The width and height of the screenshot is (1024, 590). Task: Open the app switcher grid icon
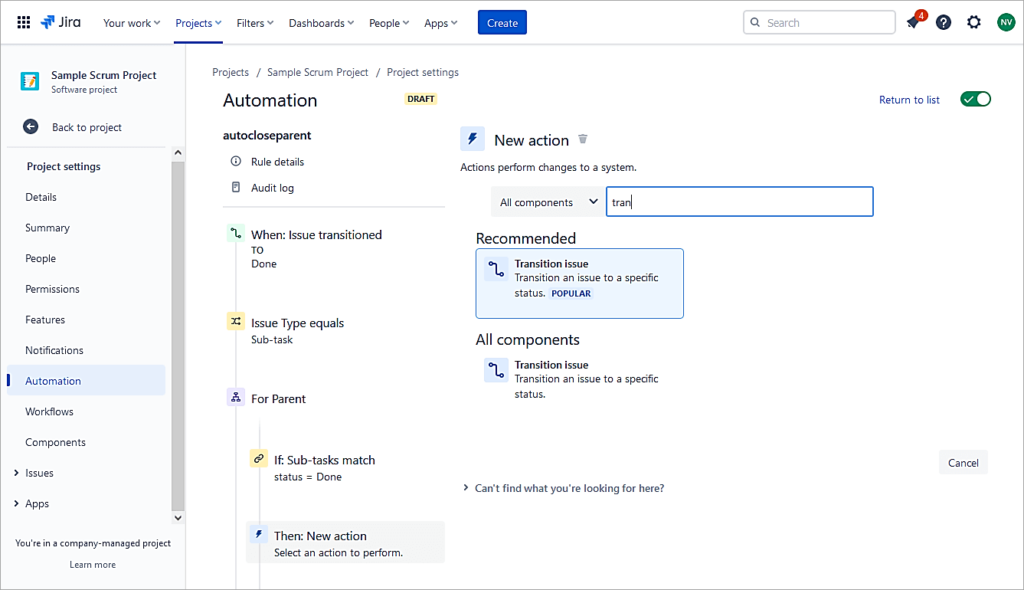(x=24, y=22)
